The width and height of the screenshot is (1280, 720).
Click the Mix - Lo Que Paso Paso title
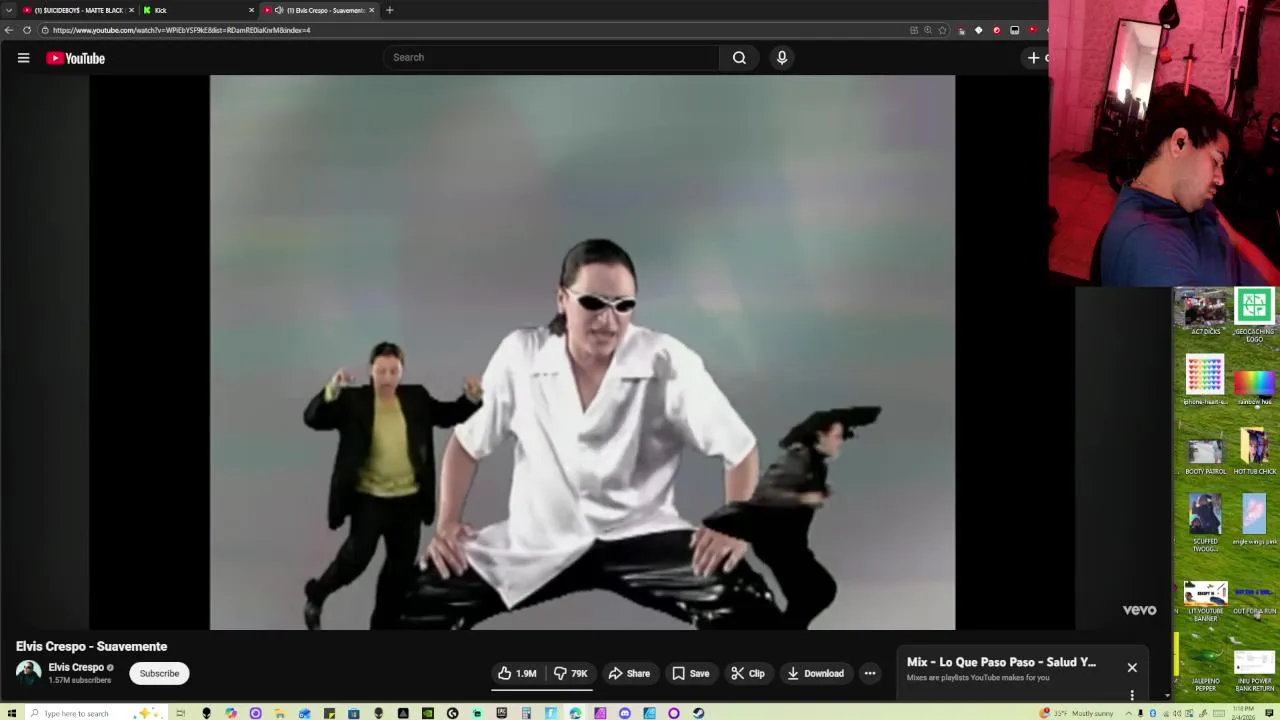pos(1001,662)
